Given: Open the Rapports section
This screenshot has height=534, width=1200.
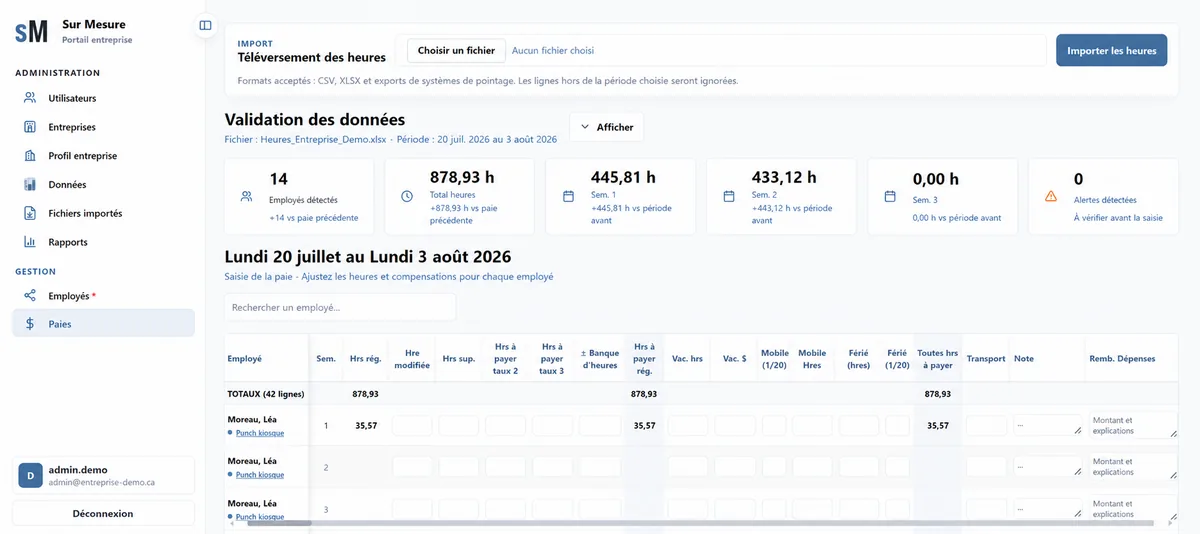Looking at the screenshot, I should point(103,242).
